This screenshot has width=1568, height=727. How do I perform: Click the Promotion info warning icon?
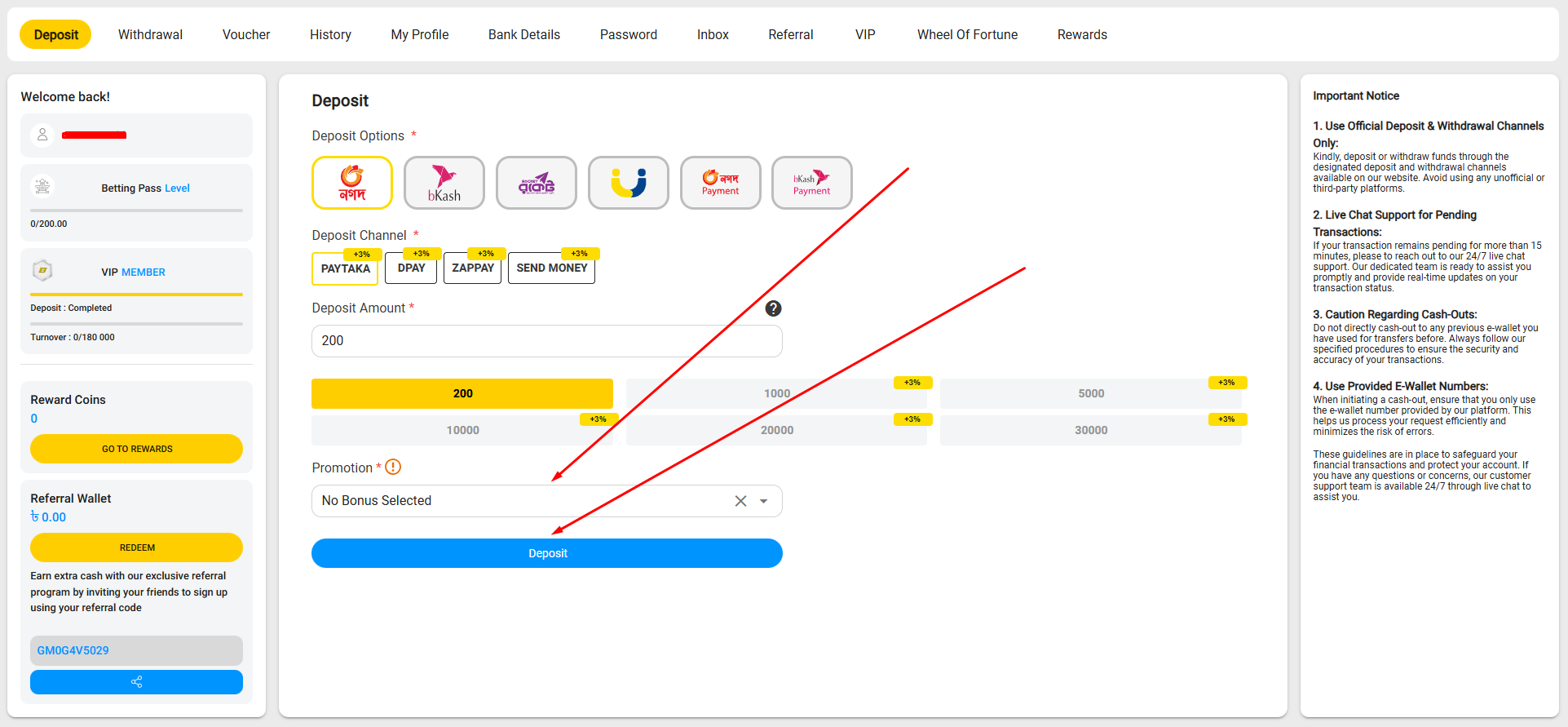click(x=393, y=468)
